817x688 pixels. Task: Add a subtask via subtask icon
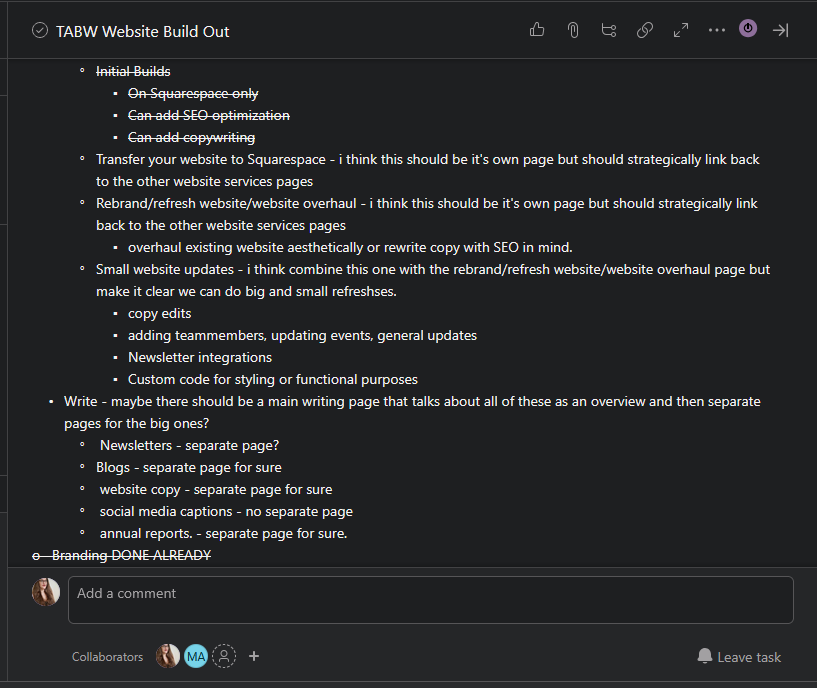click(609, 30)
